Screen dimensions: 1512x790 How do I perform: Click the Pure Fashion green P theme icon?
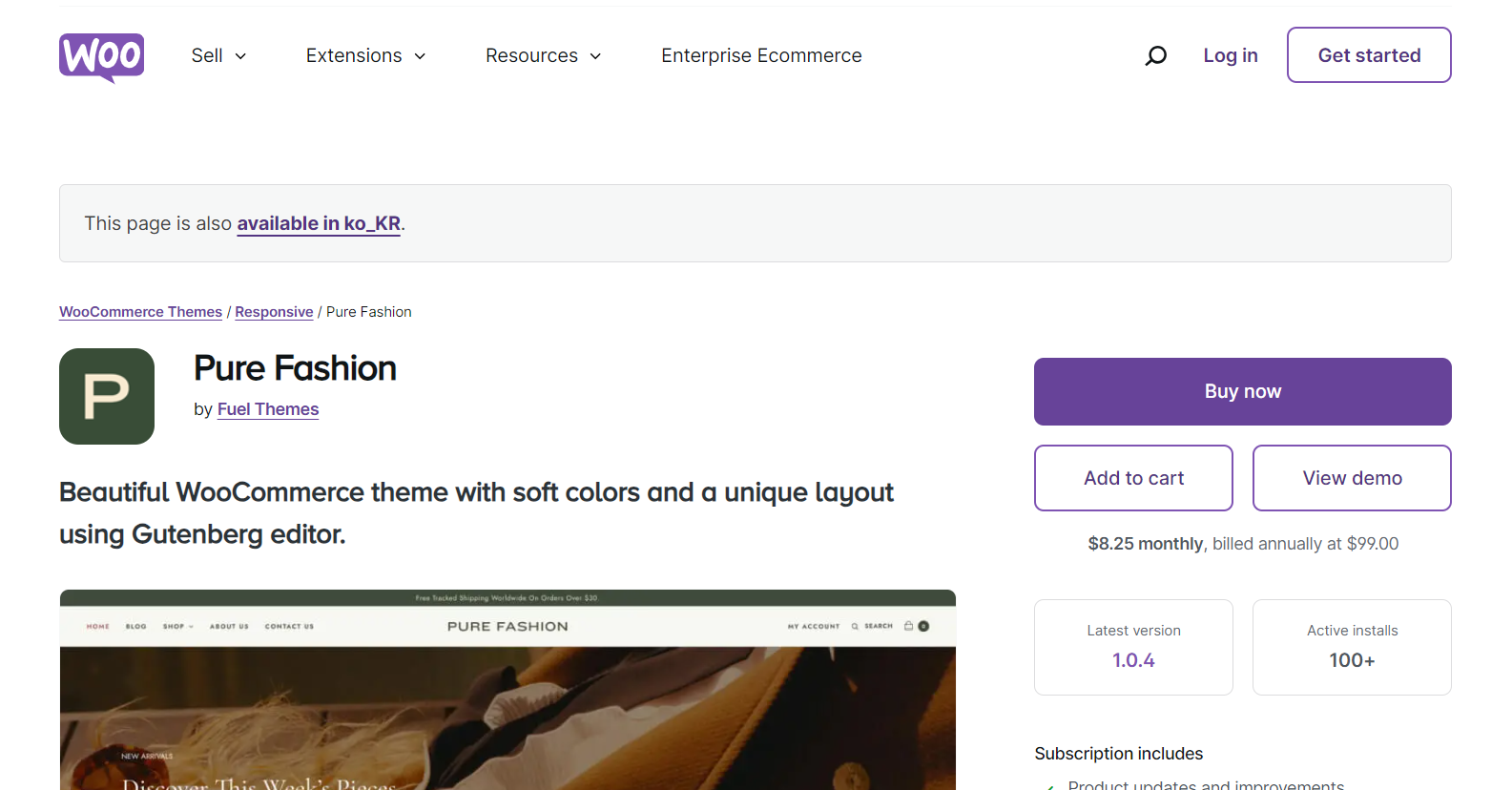coord(107,396)
